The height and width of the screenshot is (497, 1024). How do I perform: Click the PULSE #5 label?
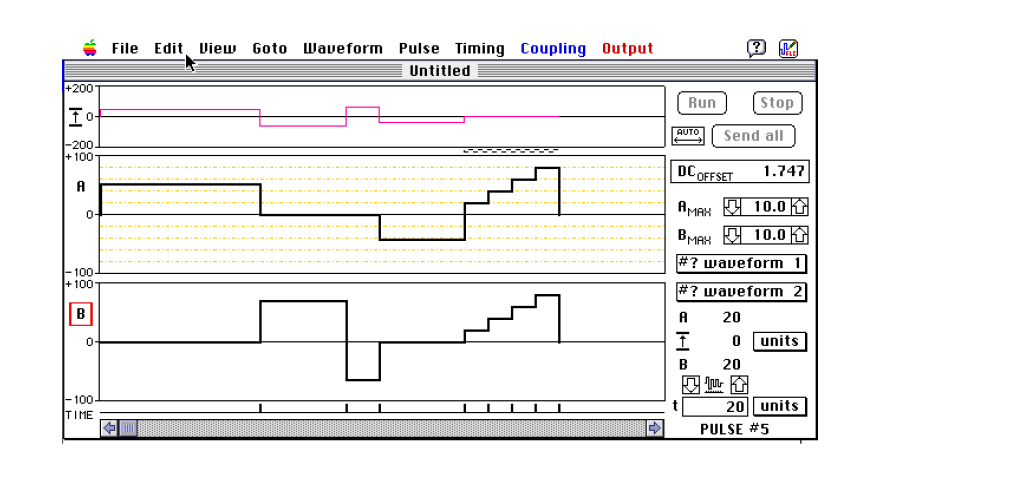735,429
